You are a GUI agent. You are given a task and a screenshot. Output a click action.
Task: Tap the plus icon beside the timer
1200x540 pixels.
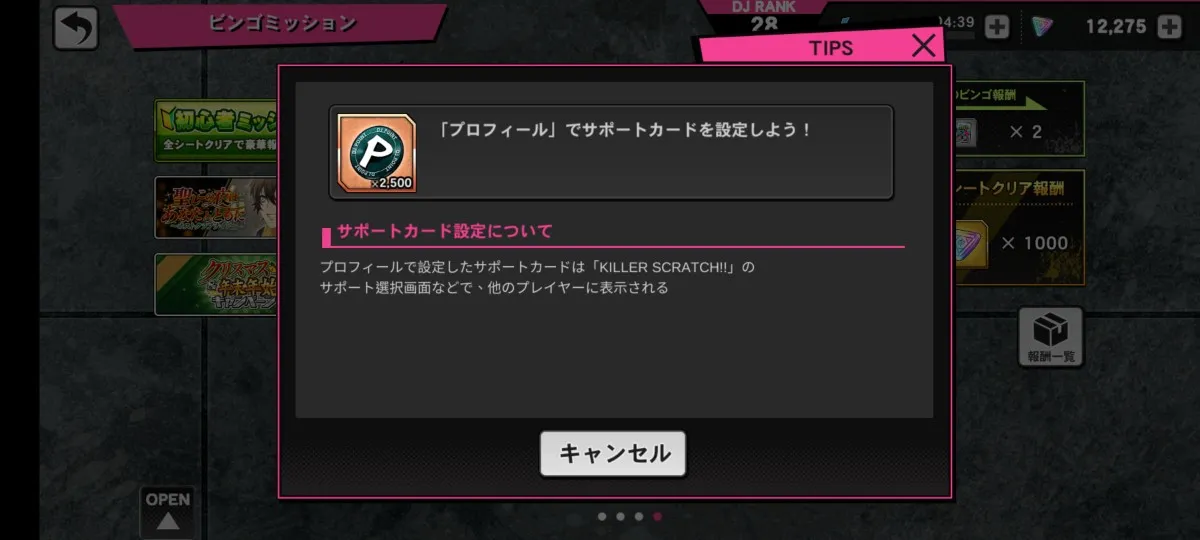coord(996,27)
